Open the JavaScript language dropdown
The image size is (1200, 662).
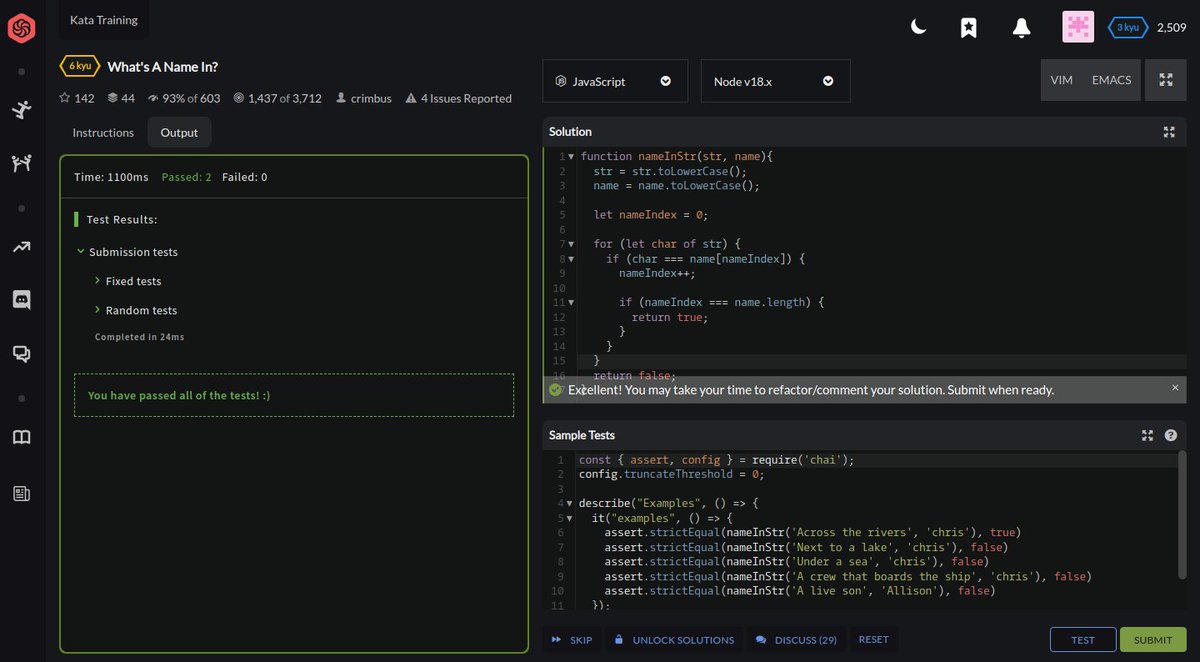(615, 81)
